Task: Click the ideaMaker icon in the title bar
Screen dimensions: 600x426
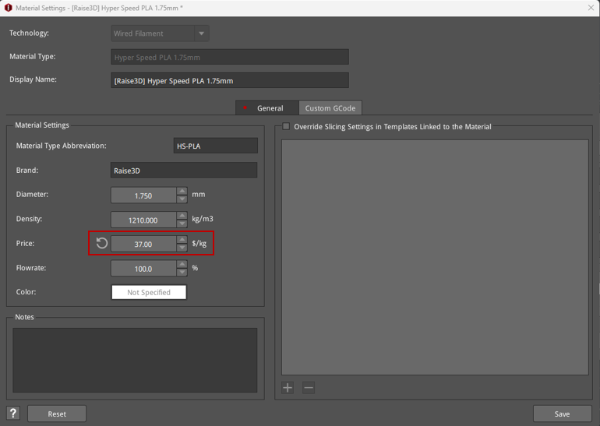Action: pyautogui.click(x=7, y=9)
